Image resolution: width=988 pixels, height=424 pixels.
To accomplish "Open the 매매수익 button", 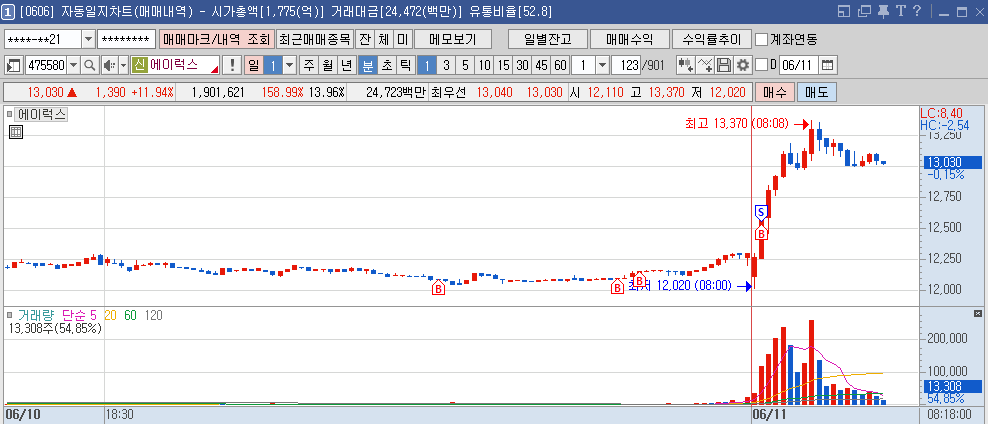I will (x=629, y=39).
